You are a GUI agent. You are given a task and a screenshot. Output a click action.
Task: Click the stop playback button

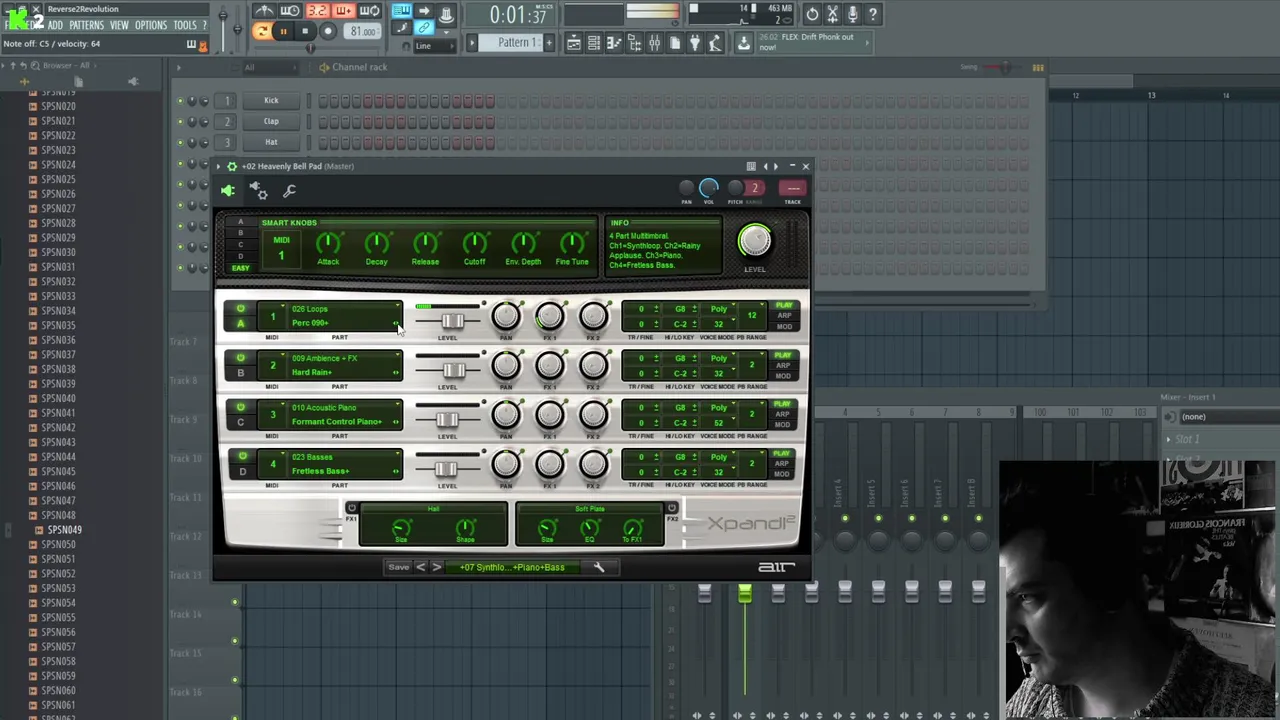305,31
